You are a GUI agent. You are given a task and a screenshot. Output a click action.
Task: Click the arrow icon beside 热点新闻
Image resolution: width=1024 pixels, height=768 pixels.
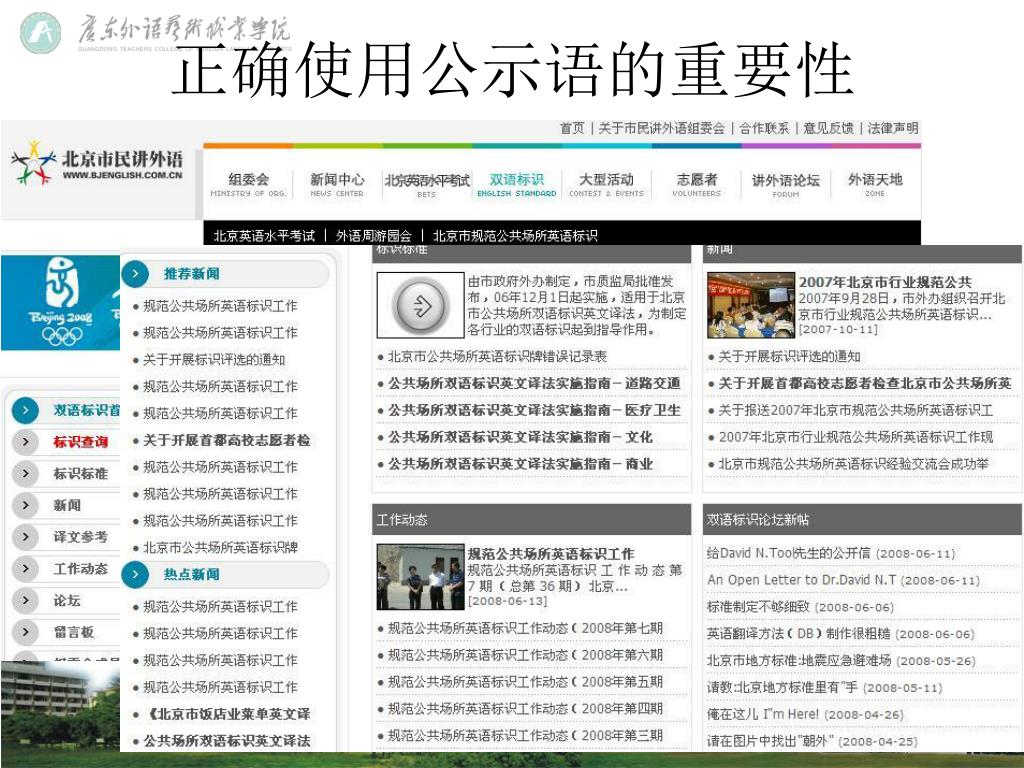(x=135, y=574)
